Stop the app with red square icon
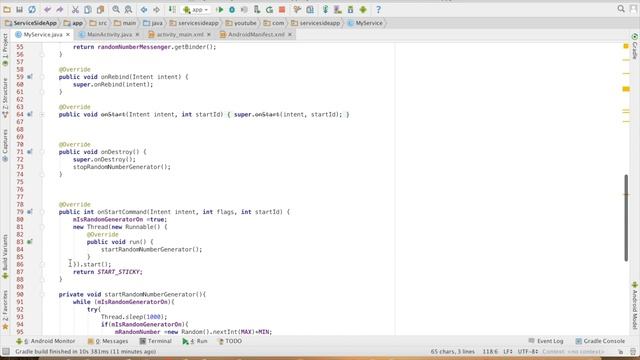This screenshot has width=640, height=360. 282,9
